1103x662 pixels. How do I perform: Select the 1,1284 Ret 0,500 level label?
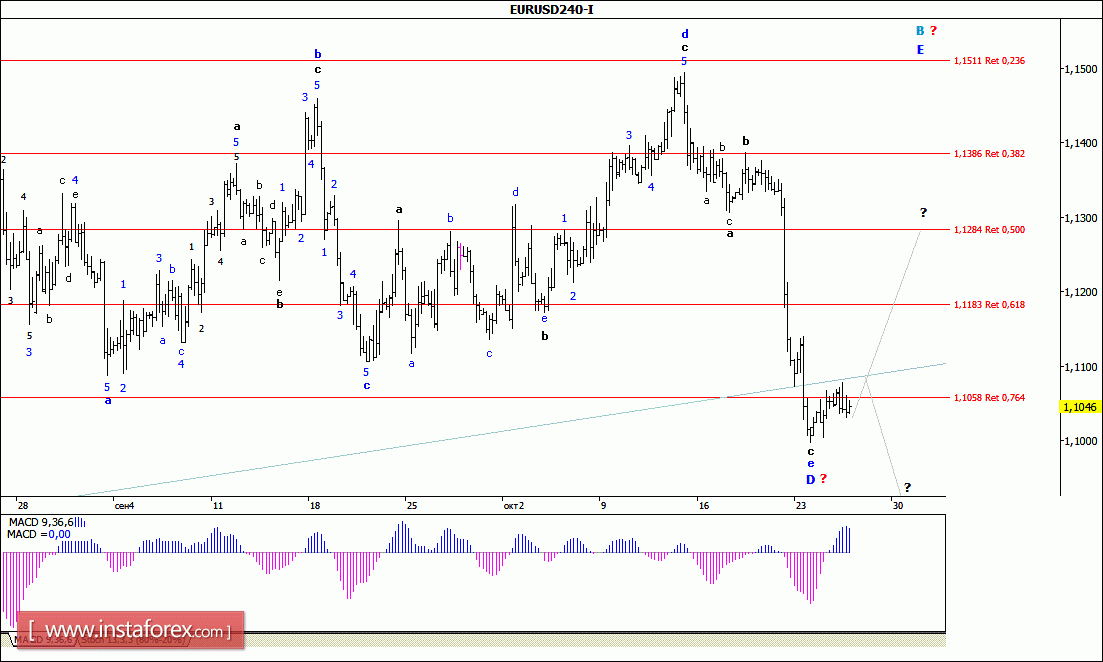click(989, 229)
